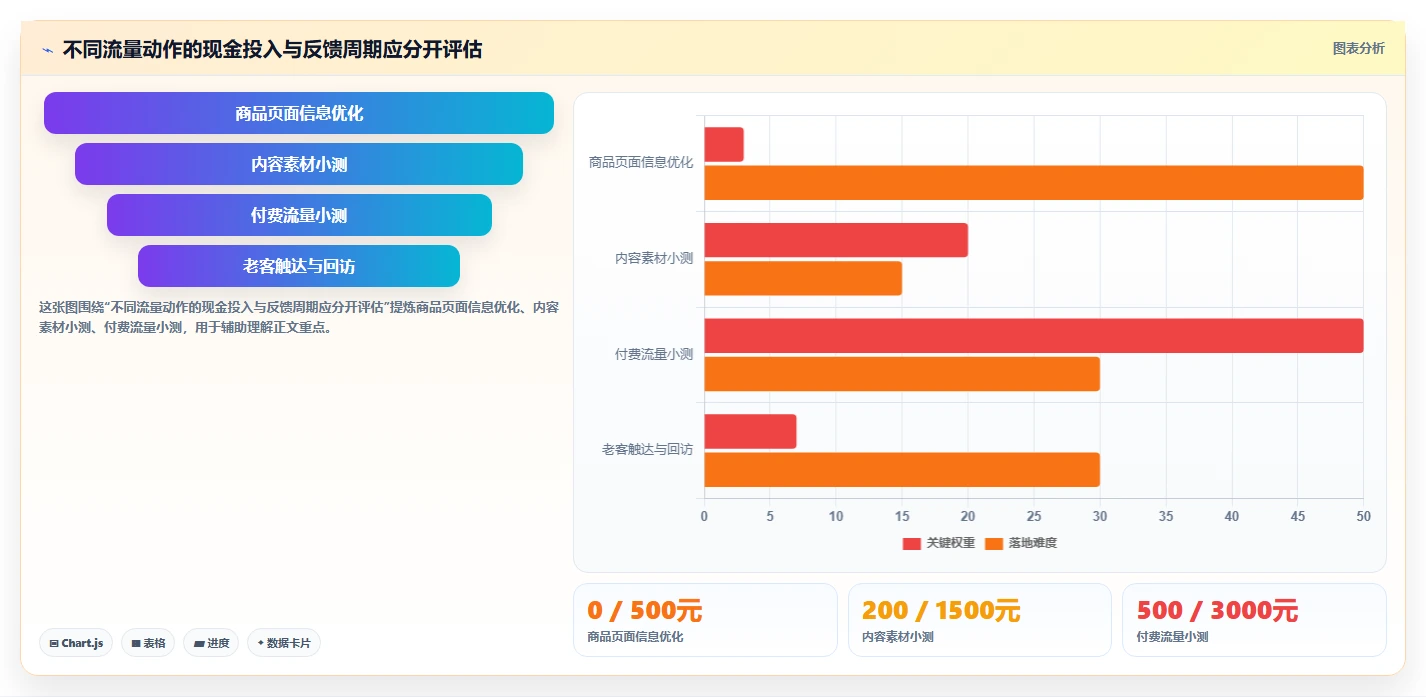Click the title 不同流量动作的现金投入与反馈周期应分开评估

click(x=272, y=49)
